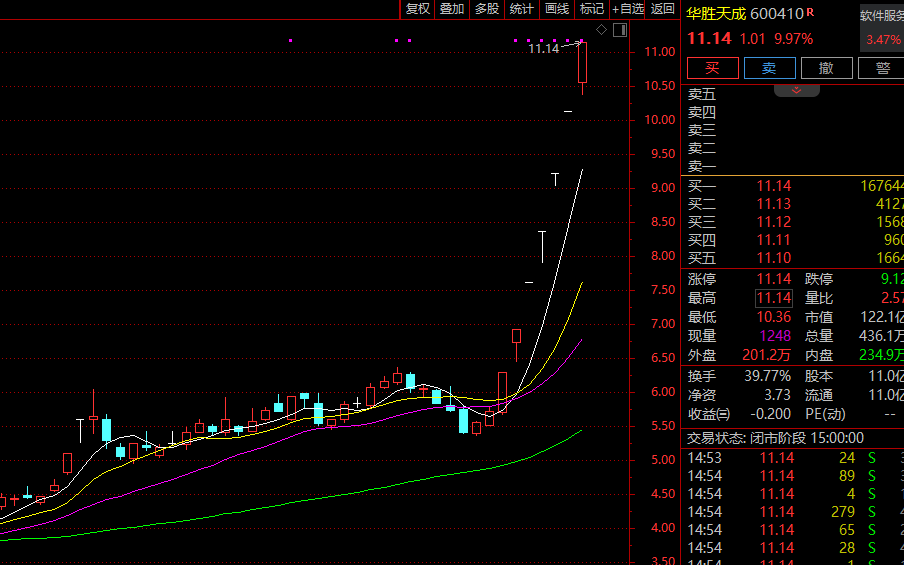Click the 警 (alert) button
Viewport: 904px width, 565px height.
tap(882, 68)
